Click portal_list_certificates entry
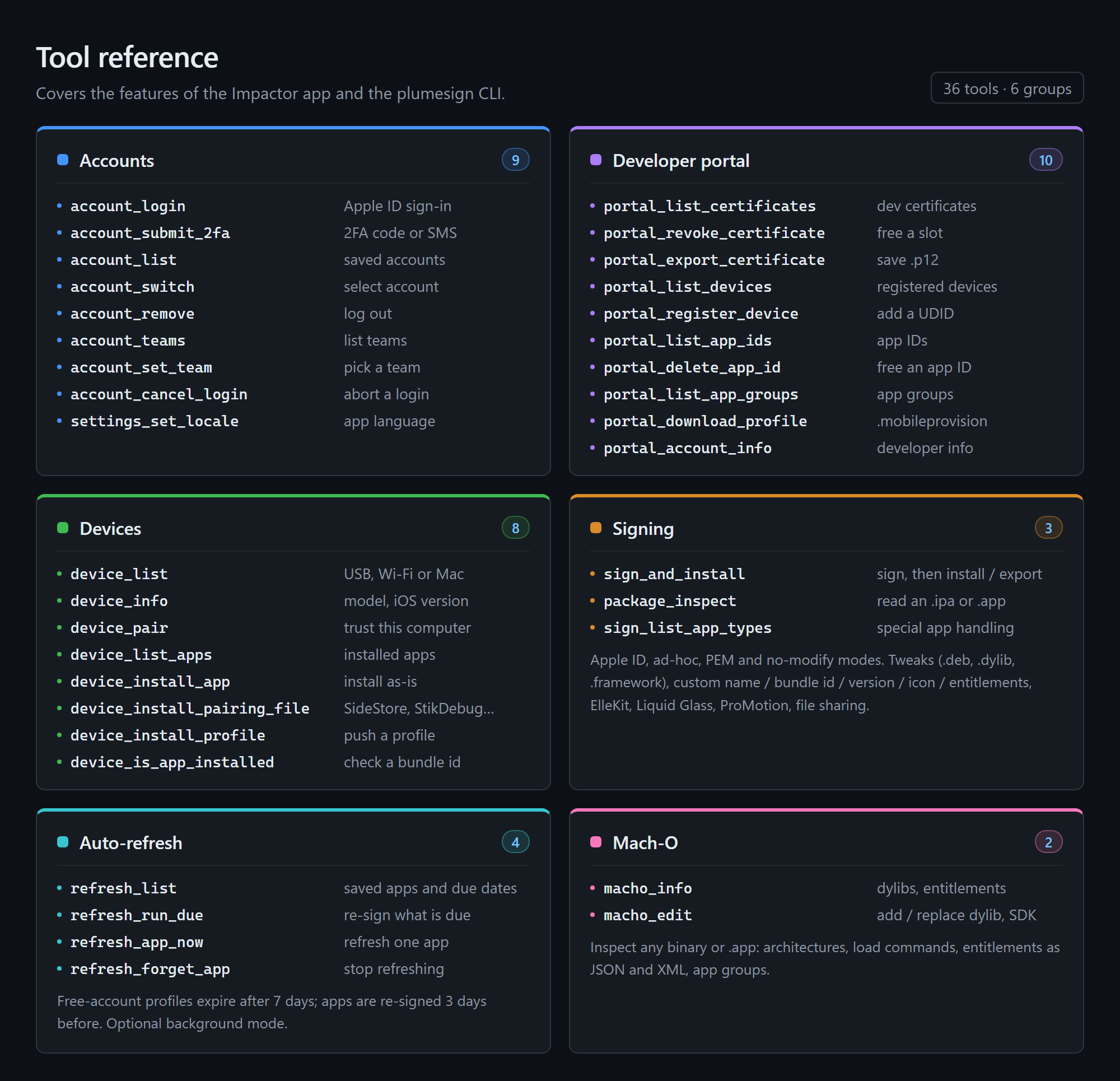Image resolution: width=1120 pixels, height=1081 pixels. (x=710, y=206)
